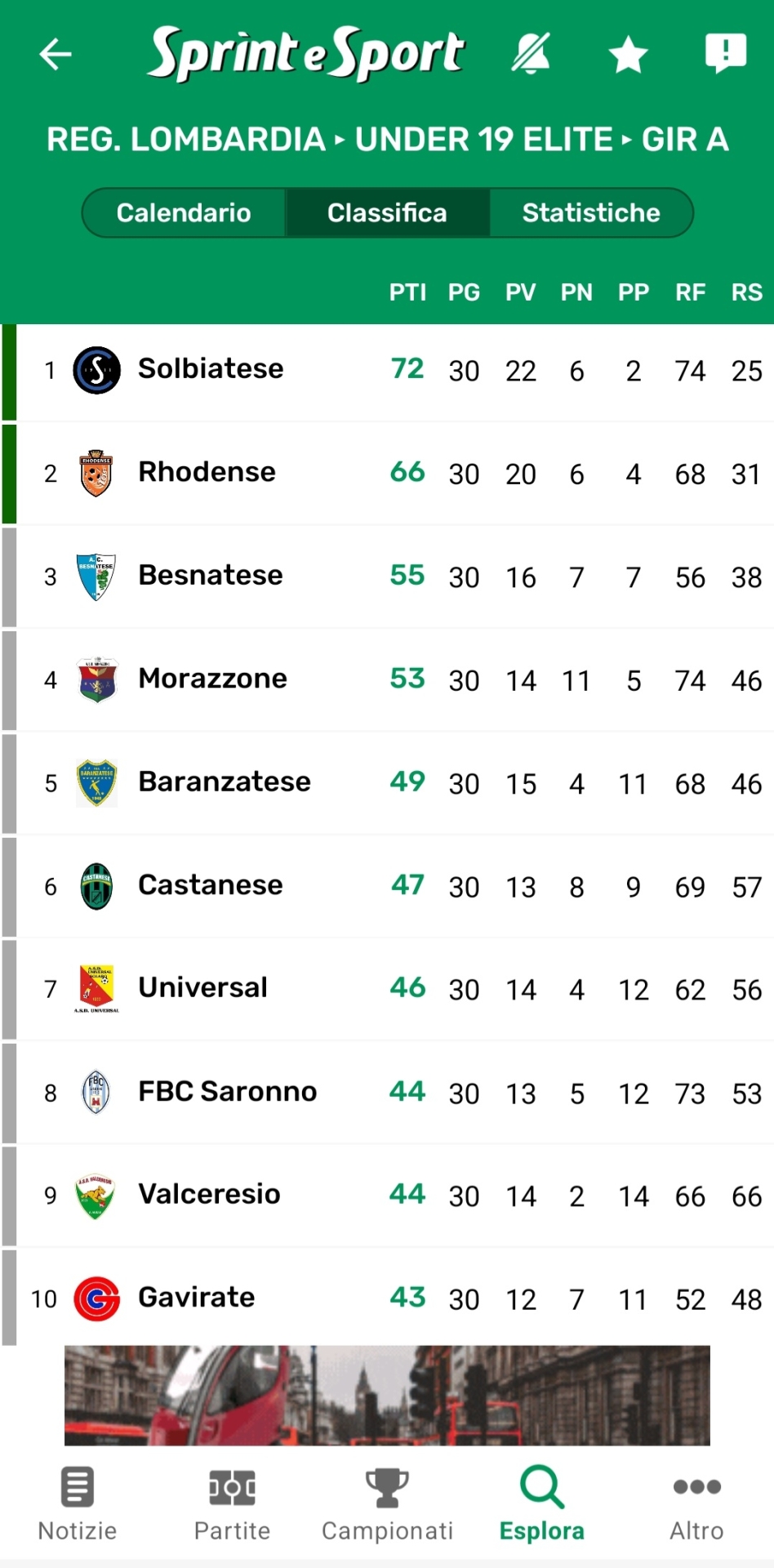Switch to the Calendario tab
This screenshot has width=774, height=1568.
coord(184,213)
